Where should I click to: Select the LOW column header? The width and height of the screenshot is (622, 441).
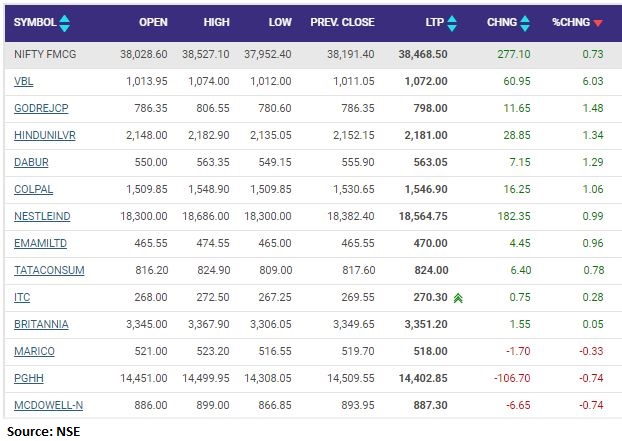click(280, 22)
